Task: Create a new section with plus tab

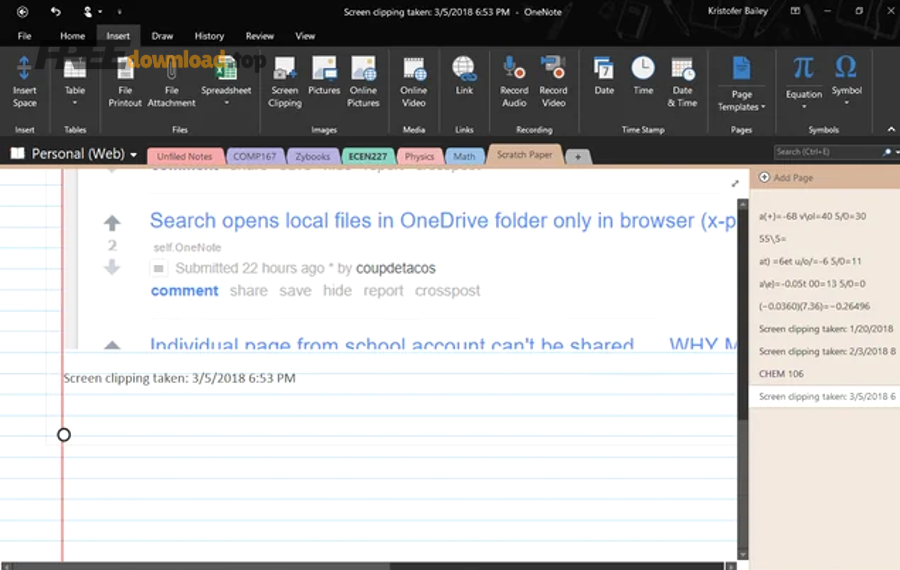Action: pos(578,157)
